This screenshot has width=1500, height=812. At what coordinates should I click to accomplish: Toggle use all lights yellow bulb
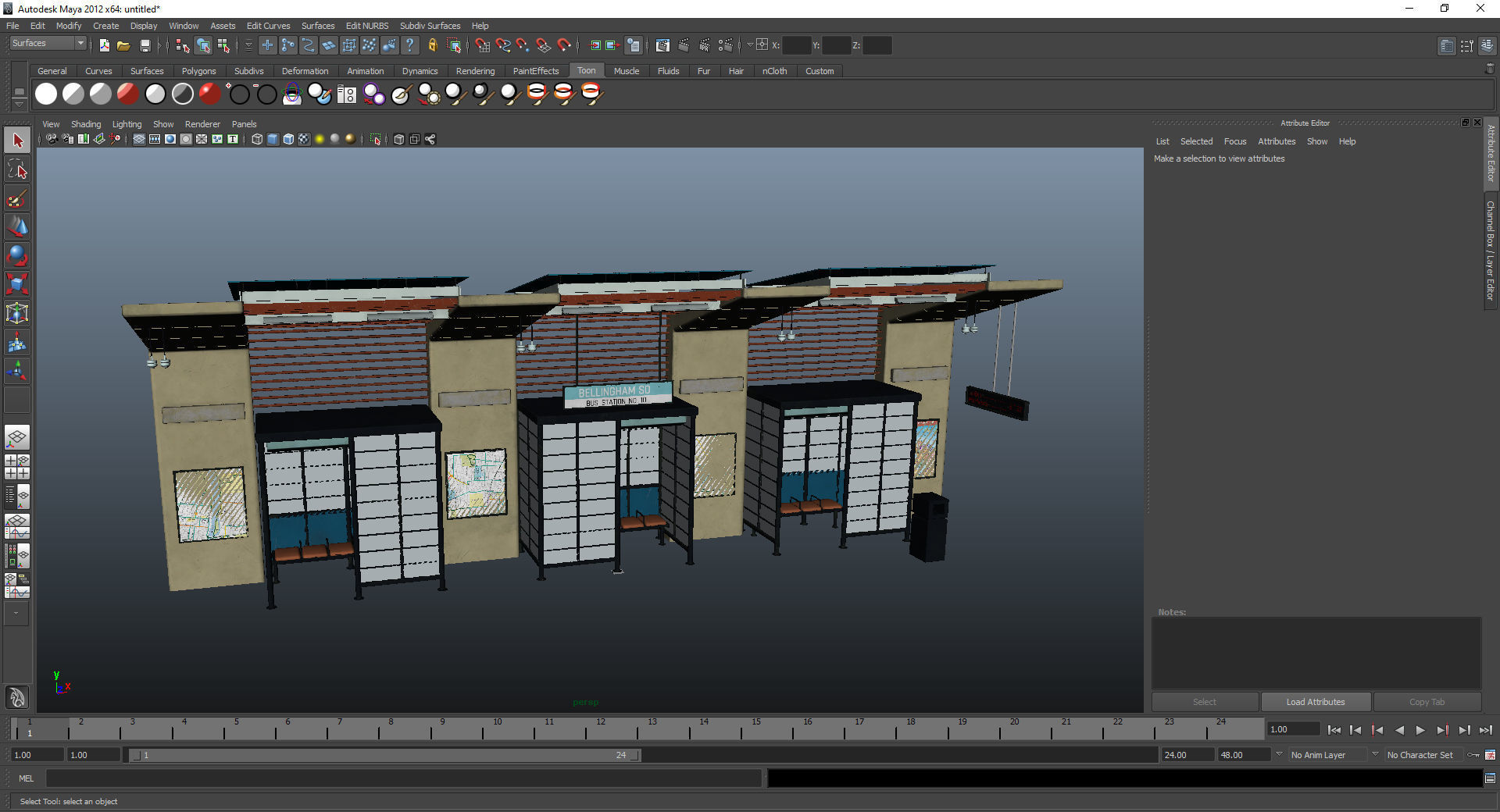tap(320, 139)
